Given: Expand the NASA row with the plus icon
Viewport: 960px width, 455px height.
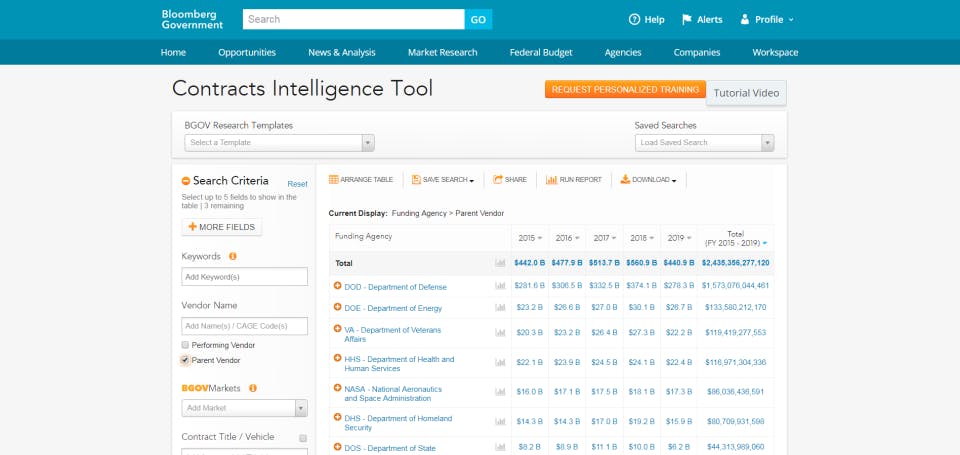Looking at the screenshot, I should tap(337, 388).
